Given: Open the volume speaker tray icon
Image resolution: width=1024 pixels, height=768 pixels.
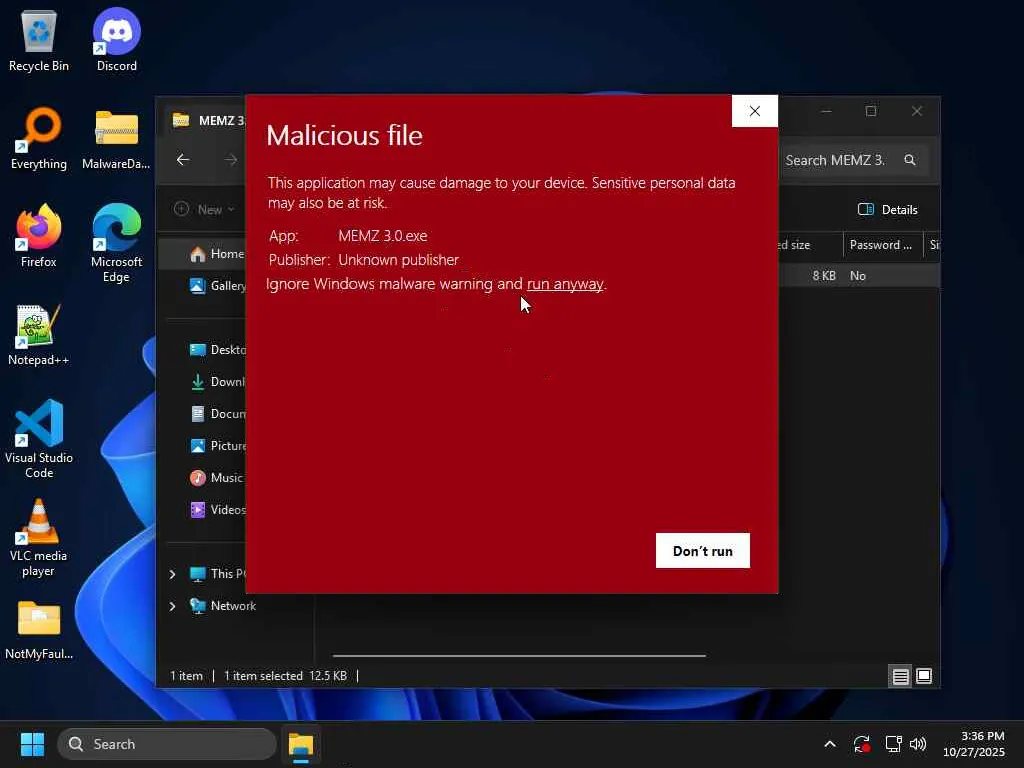Looking at the screenshot, I should click(x=918, y=744).
